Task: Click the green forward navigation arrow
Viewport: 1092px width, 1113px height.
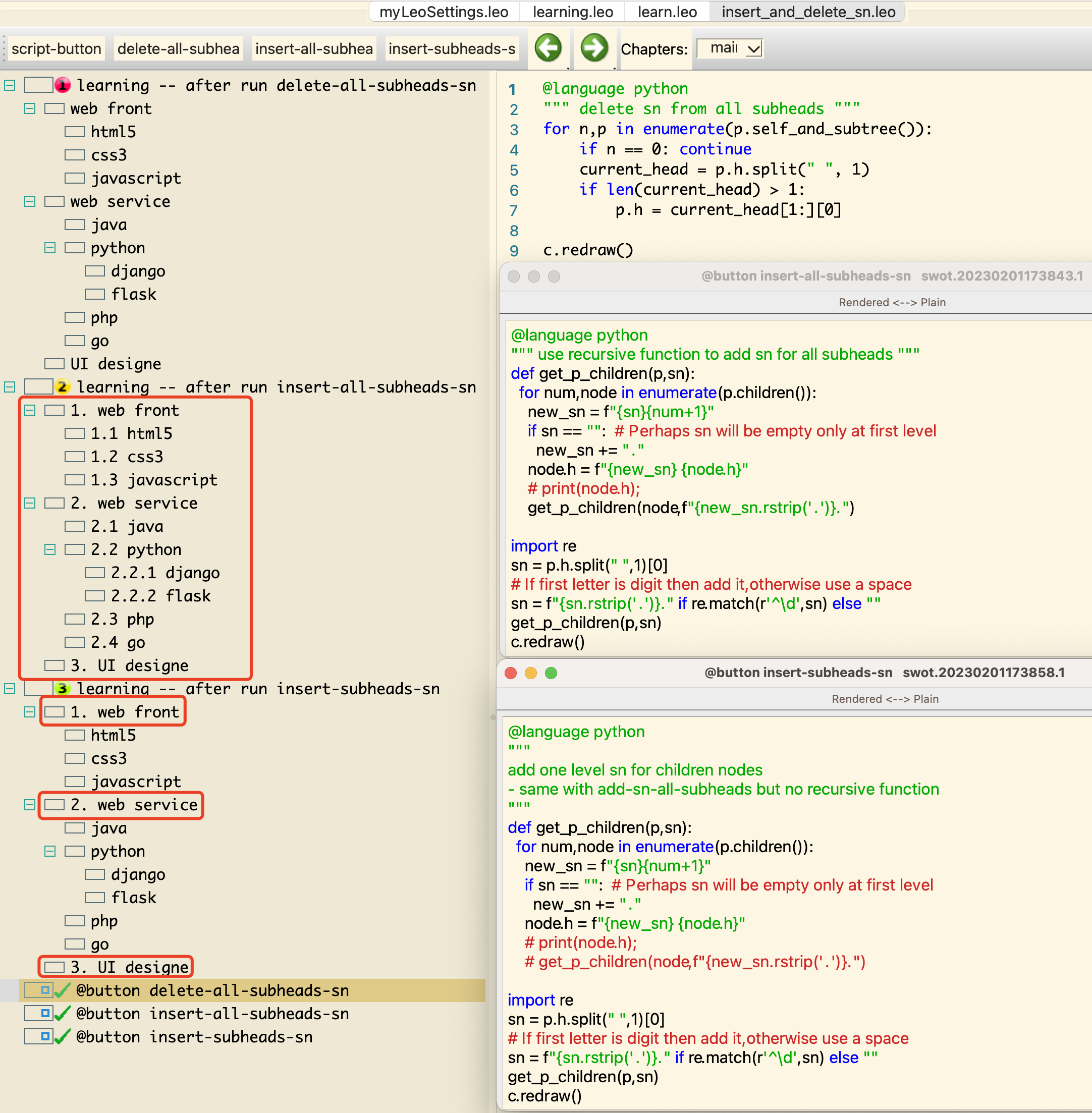Action: [x=595, y=48]
